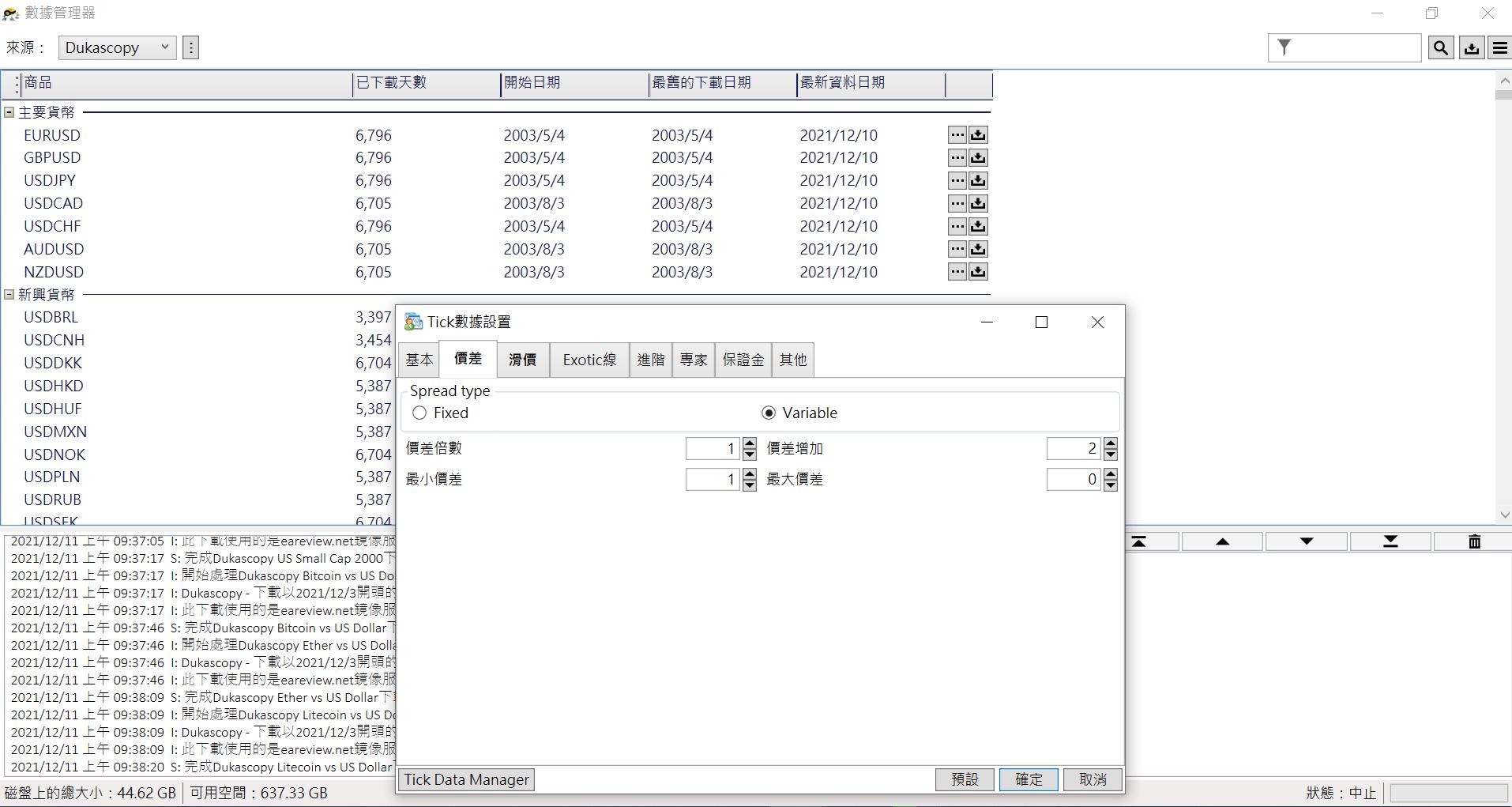Open the NZDUSD row options (…) button

(957, 273)
